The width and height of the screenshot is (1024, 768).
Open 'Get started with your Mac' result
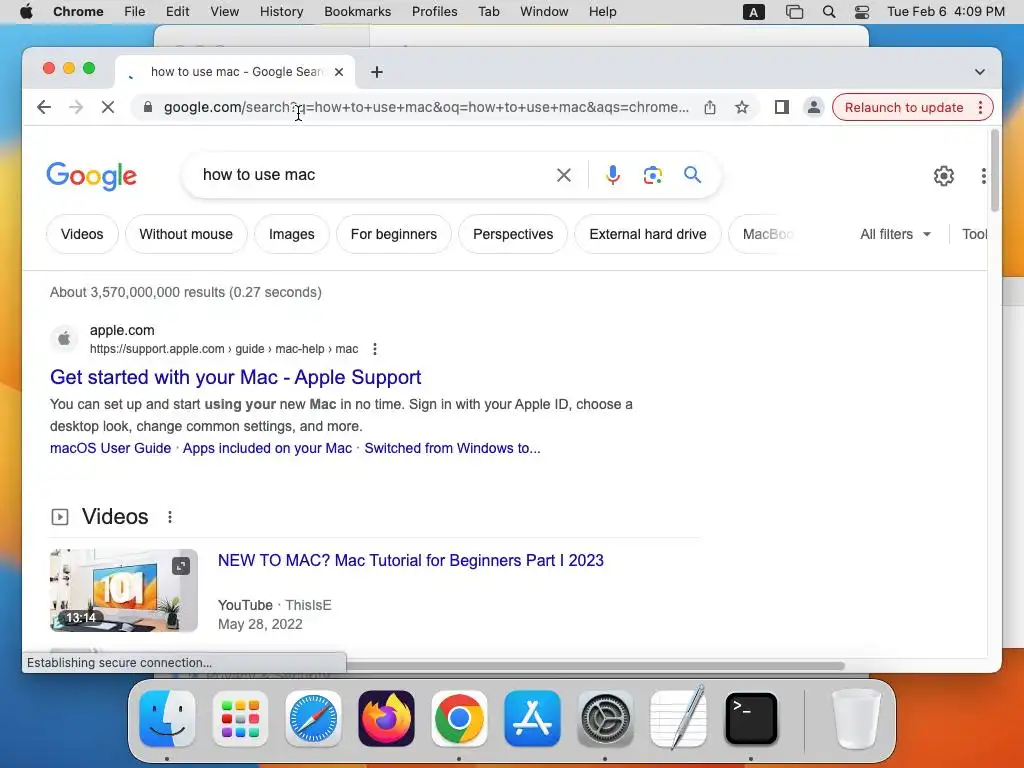(x=236, y=377)
